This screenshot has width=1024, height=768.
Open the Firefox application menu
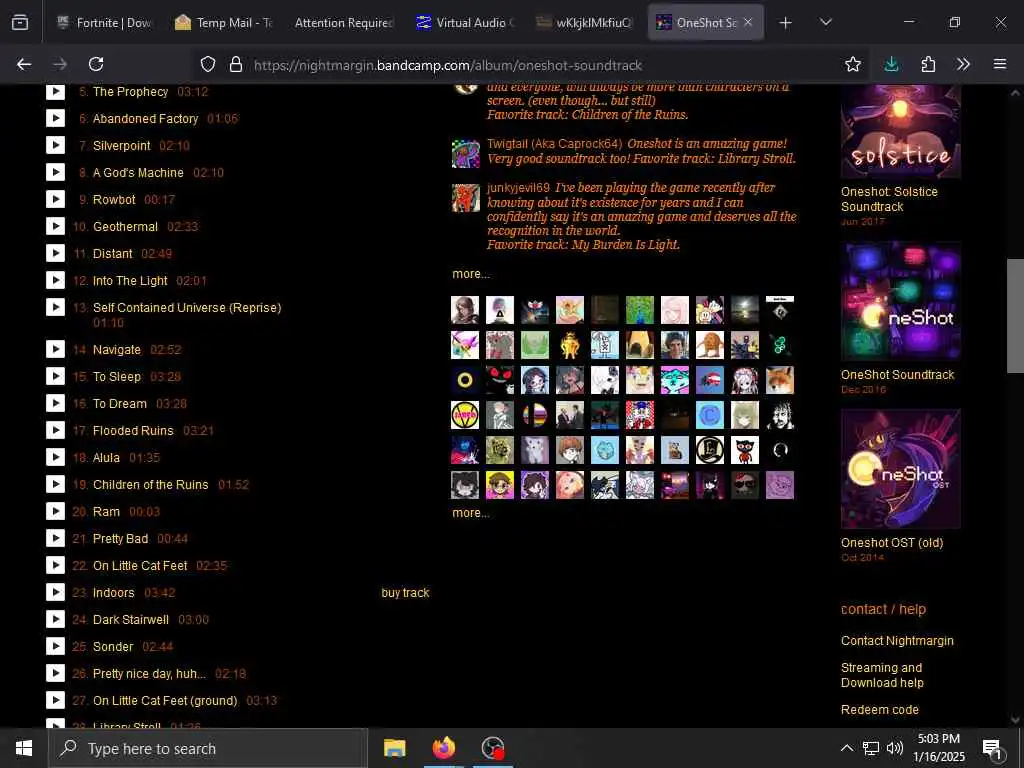[1000, 64]
